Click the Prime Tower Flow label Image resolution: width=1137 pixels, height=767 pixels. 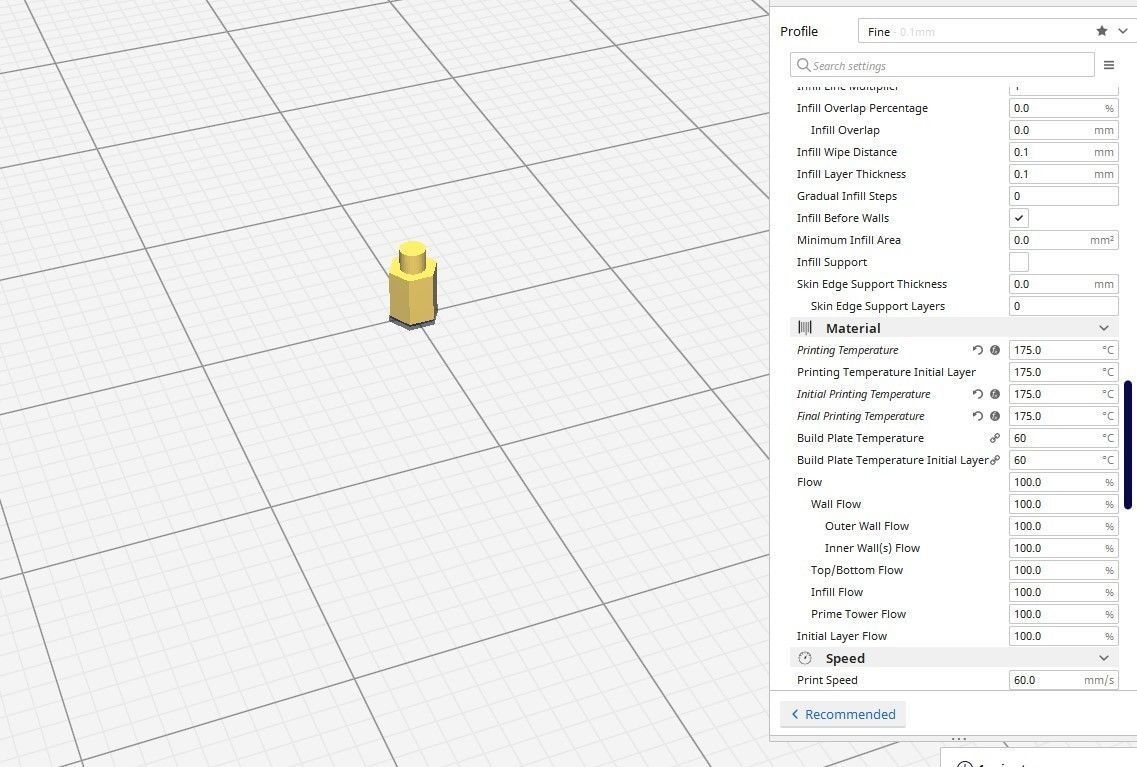(x=859, y=614)
